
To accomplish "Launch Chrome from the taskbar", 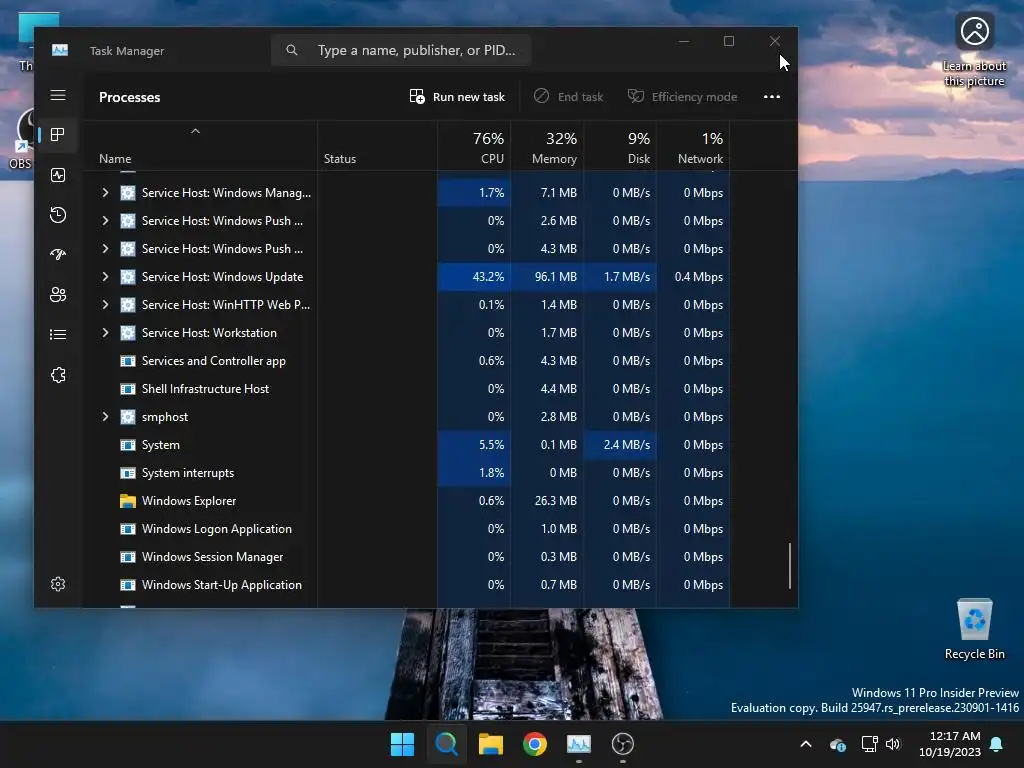I will click(x=535, y=744).
